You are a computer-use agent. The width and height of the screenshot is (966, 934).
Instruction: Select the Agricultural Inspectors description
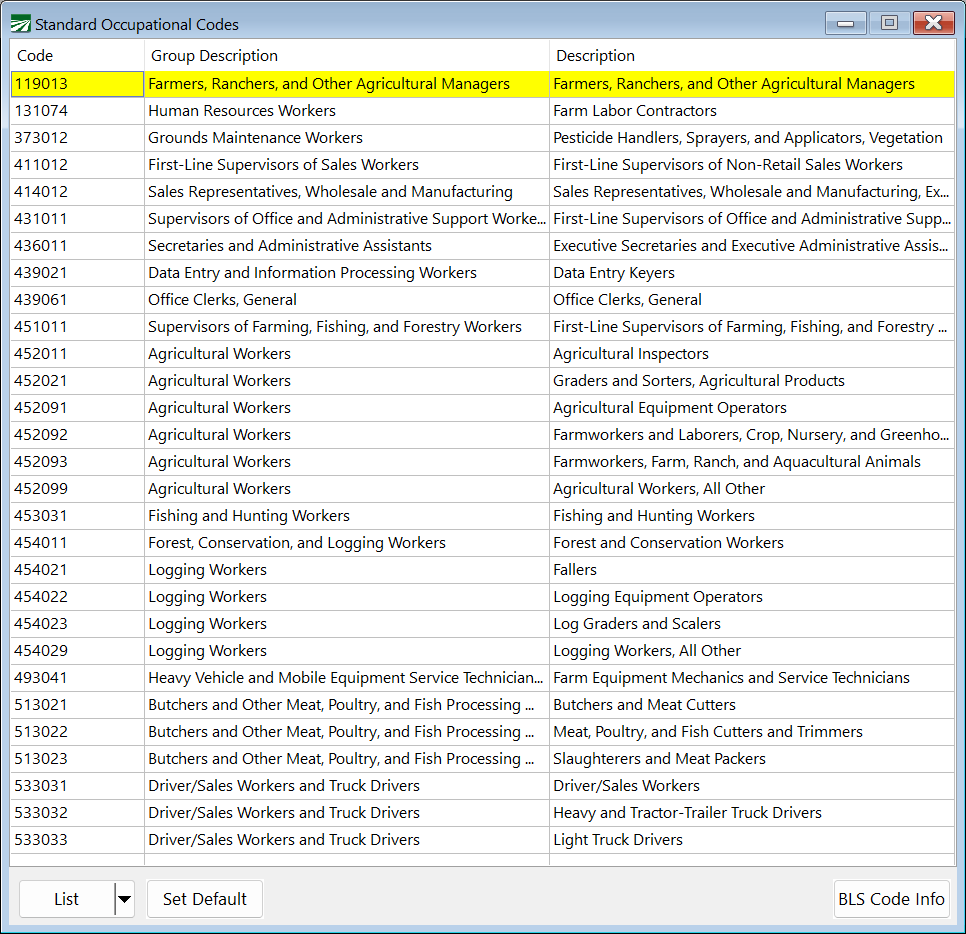point(630,354)
